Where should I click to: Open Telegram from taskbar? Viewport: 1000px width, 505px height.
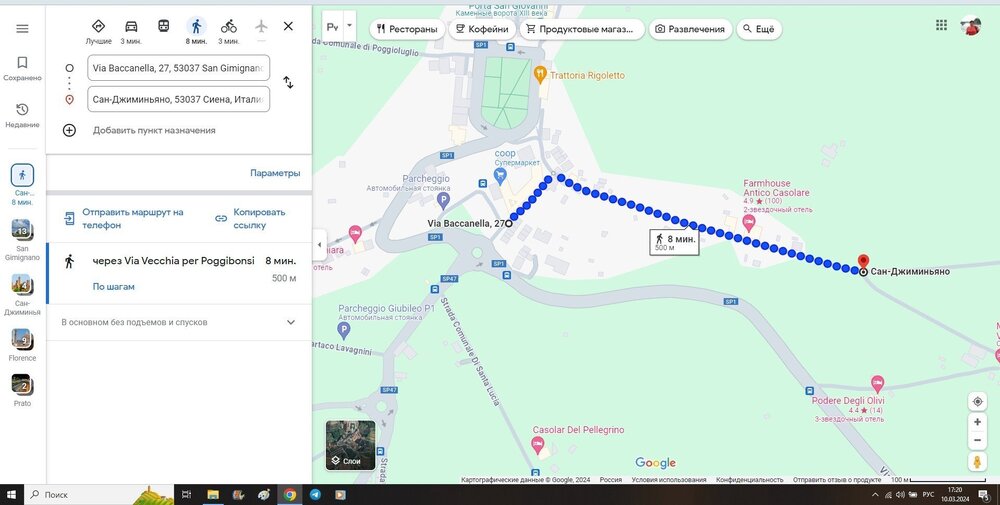click(x=315, y=494)
